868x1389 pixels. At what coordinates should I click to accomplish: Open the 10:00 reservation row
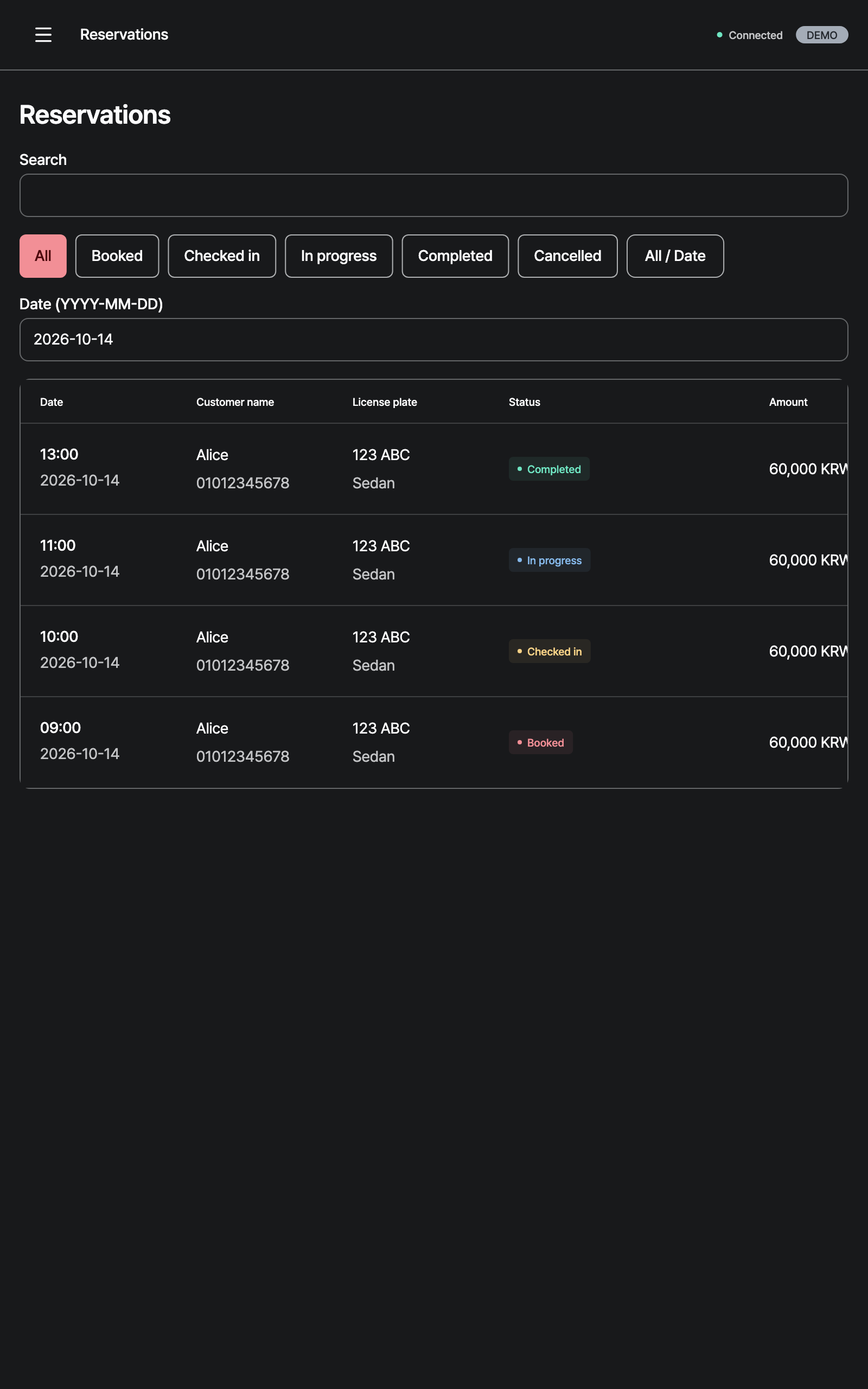[433, 651]
